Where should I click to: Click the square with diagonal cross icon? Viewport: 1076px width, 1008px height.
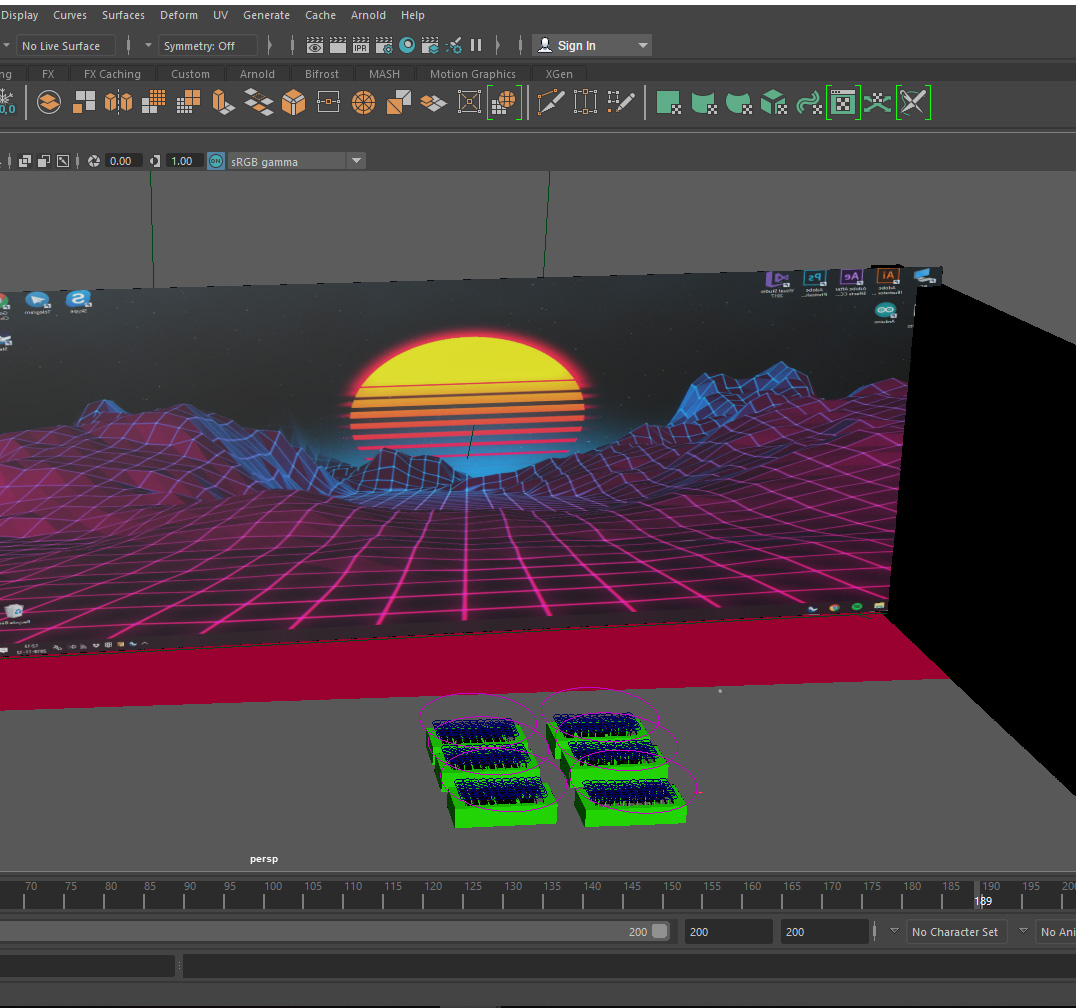point(469,102)
